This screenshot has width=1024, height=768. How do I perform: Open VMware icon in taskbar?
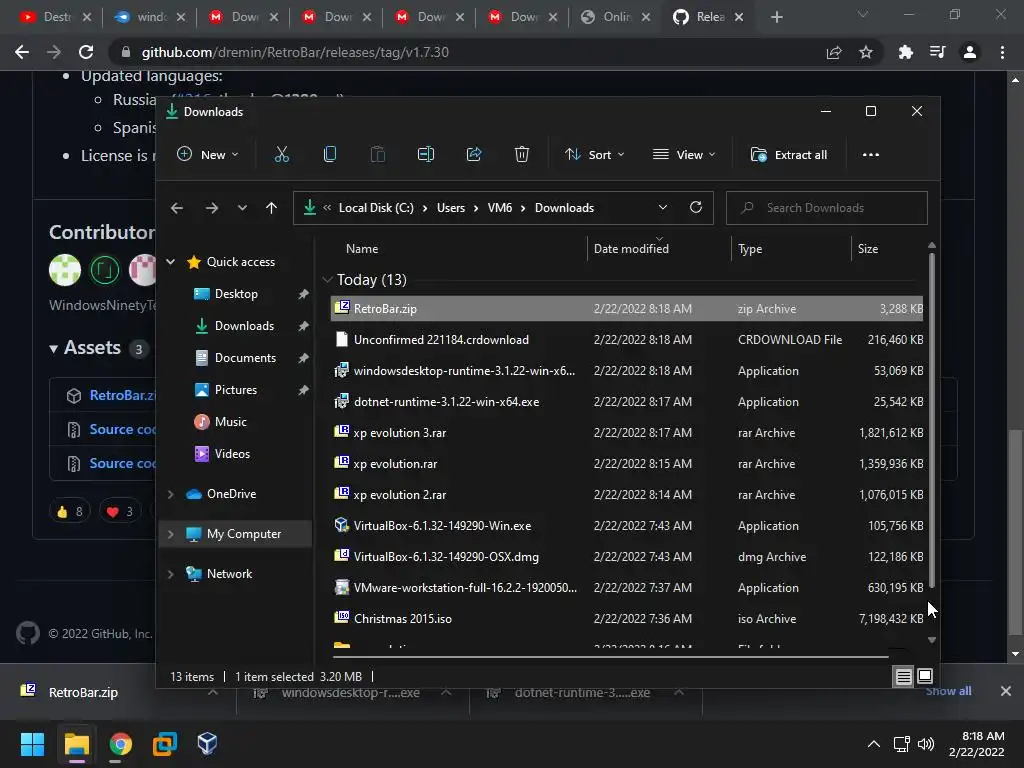point(165,744)
